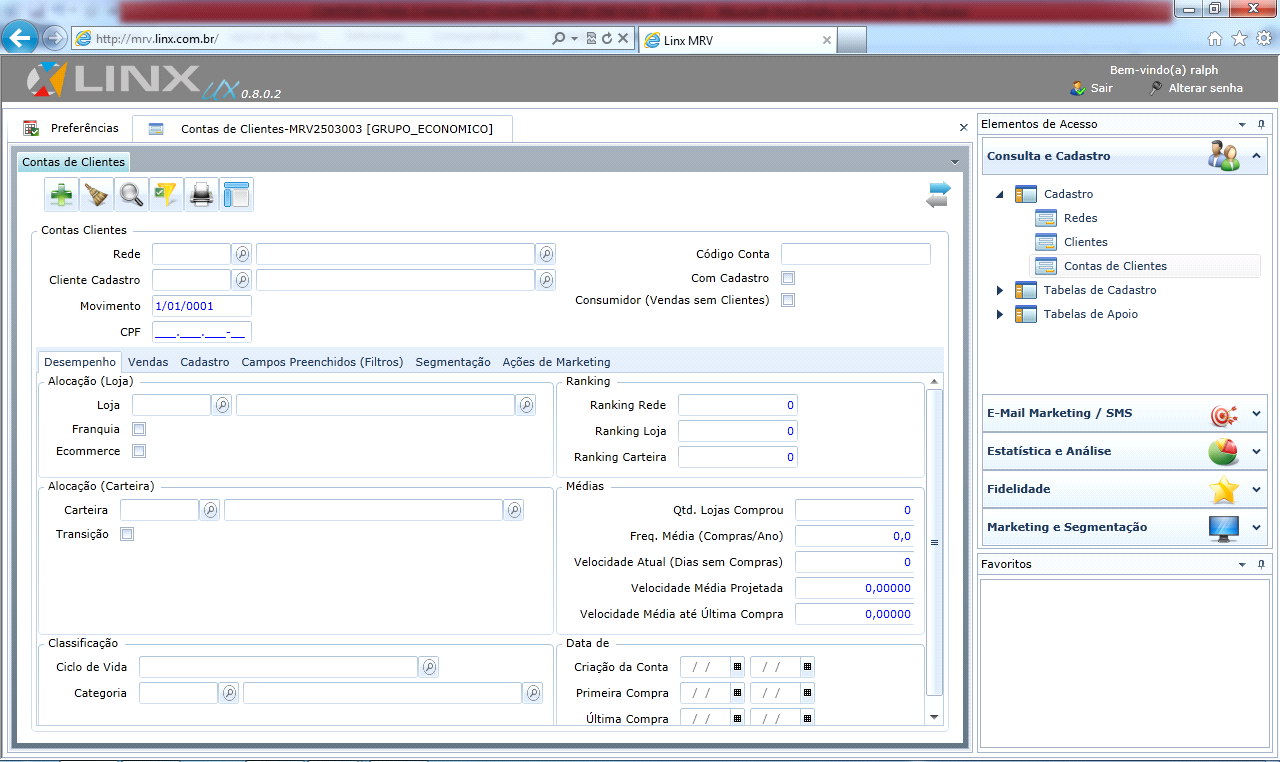Expand the Tabelas de Cadastro tree node
The width and height of the screenshot is (1280, 762).
point(999,290)
